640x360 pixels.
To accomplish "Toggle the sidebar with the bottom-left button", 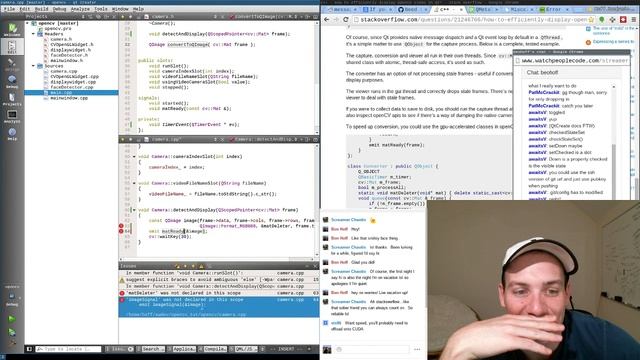I will (x=29, y=349).
